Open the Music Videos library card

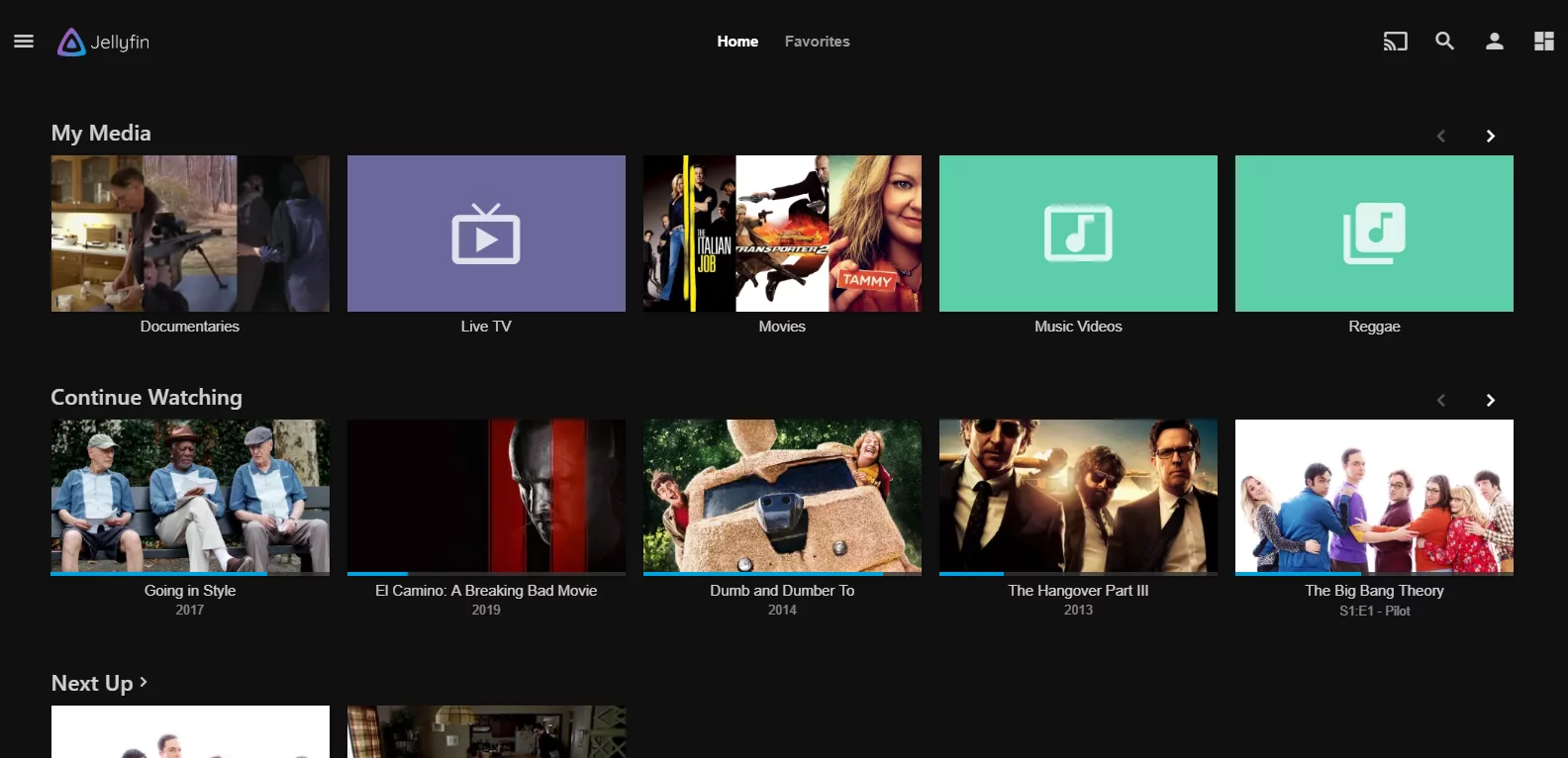point(1078,234)
